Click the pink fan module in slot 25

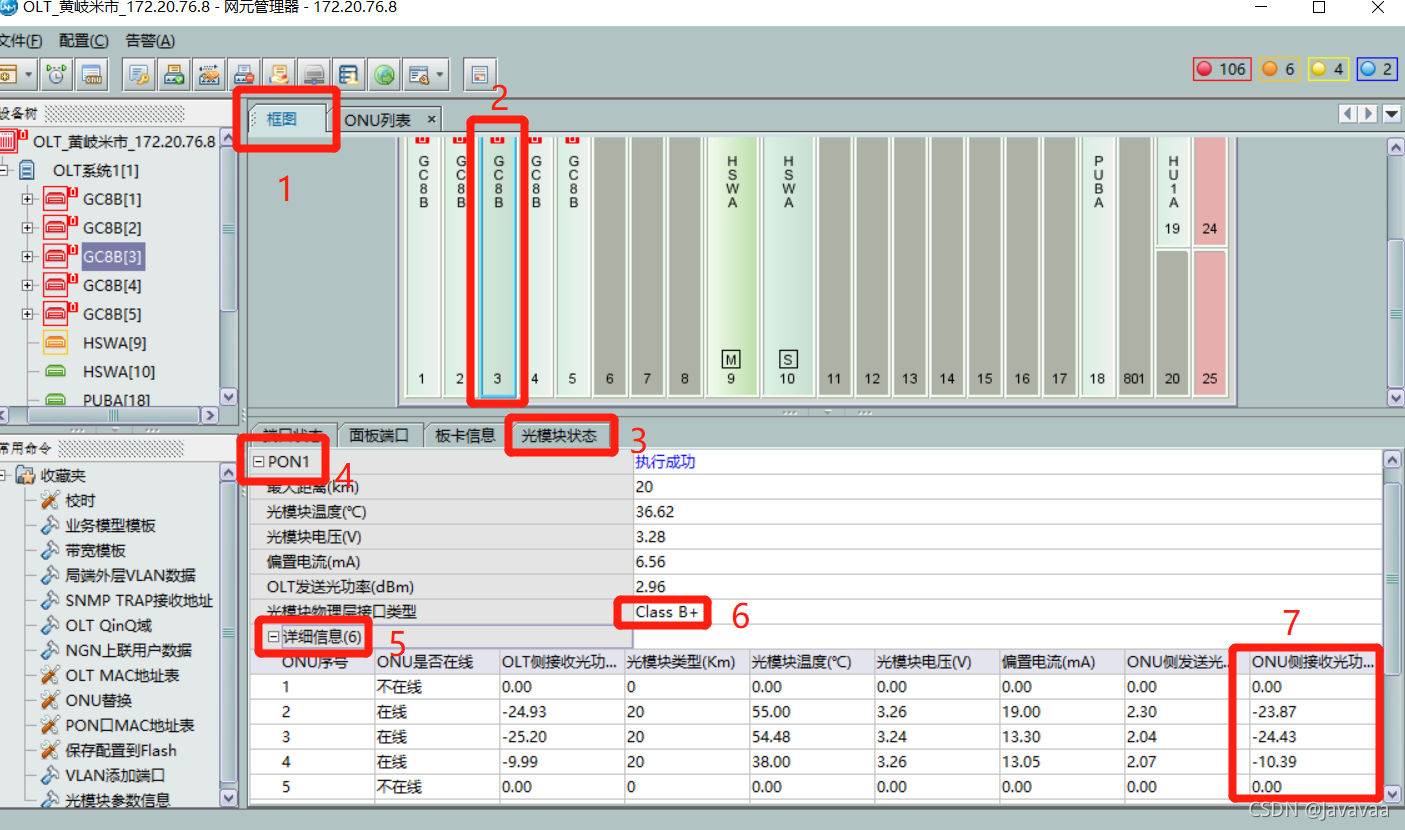tap(1210, 322)
